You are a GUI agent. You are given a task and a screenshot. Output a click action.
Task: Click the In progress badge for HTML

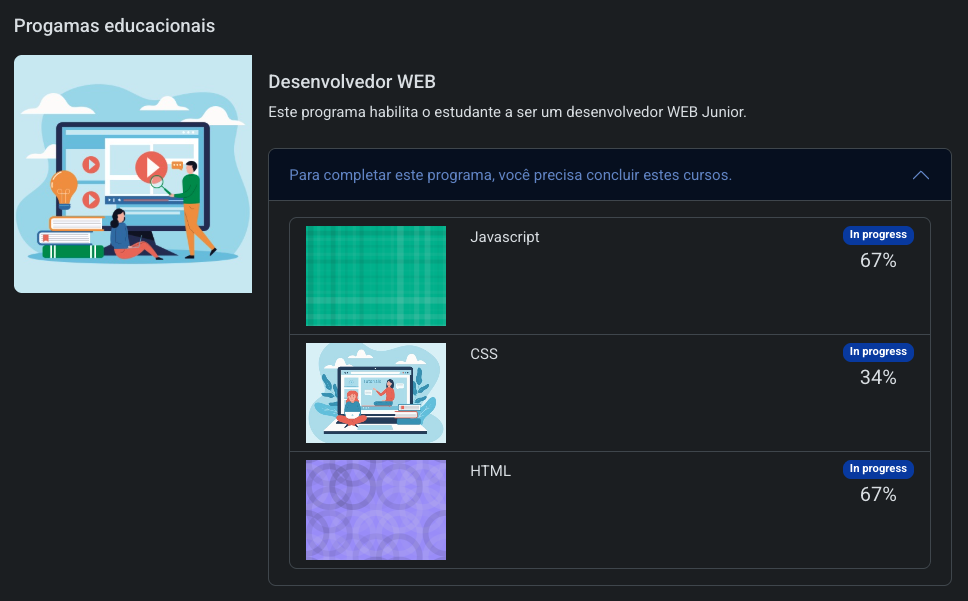tap(878, 468)
